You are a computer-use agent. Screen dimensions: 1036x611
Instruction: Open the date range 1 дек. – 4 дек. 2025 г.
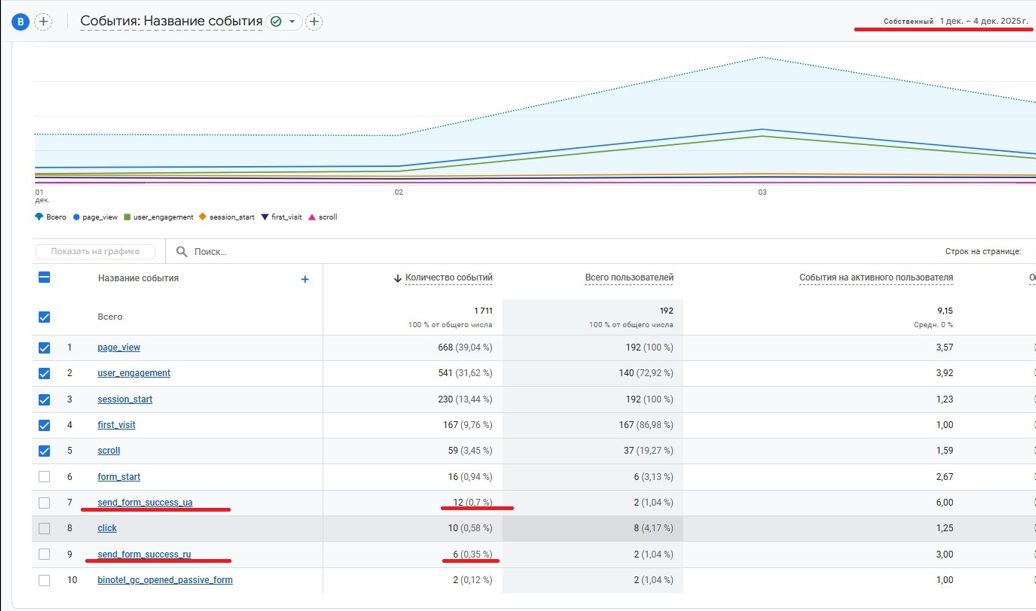point(984,21)
